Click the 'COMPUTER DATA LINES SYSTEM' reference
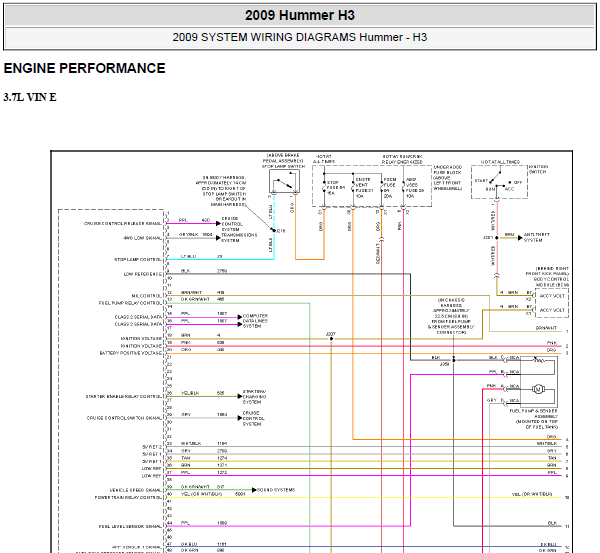The width and height of the screenshot is (600, 553). (255, 321)
